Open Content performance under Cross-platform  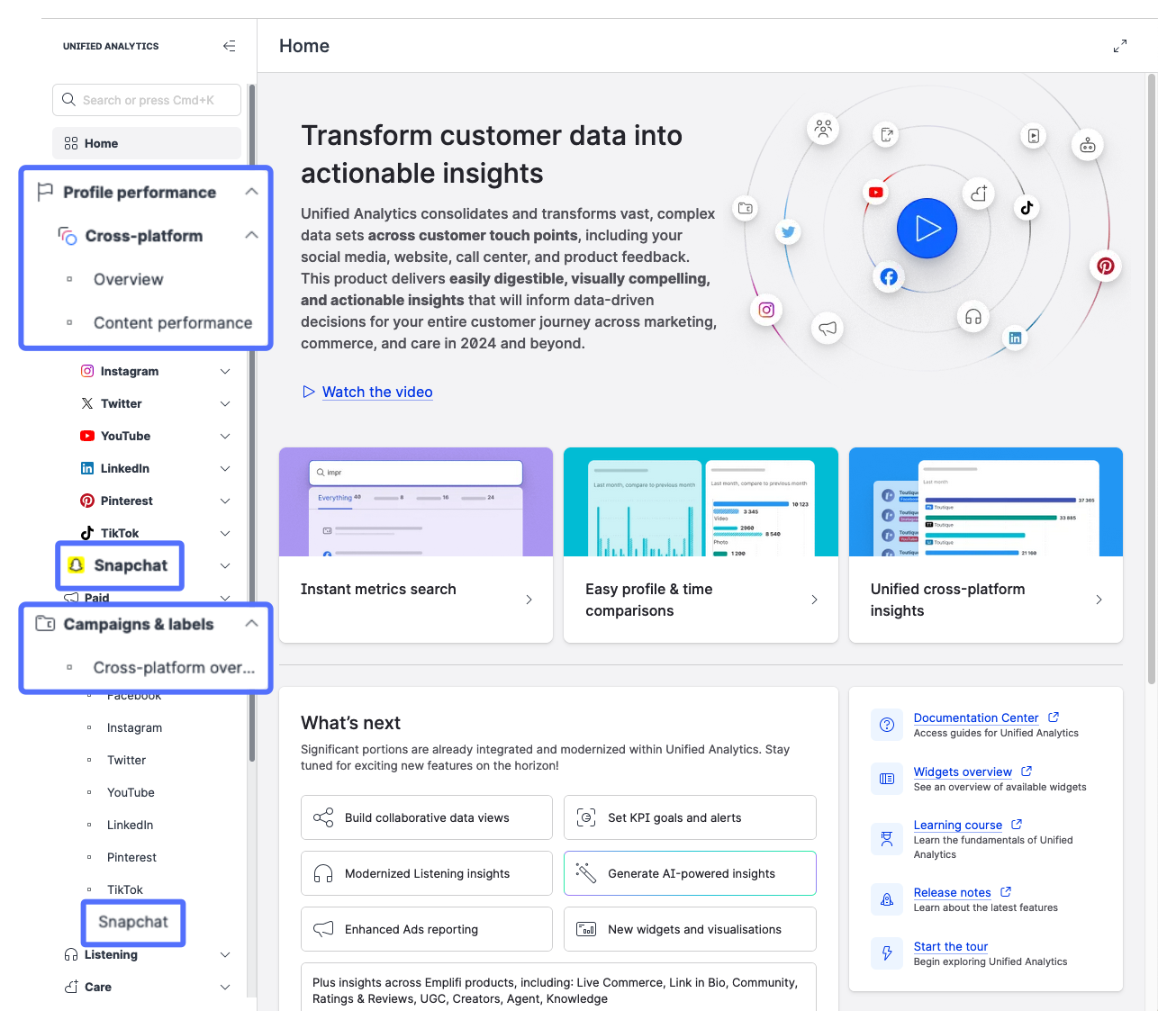pyautogui.click(x=172, y=323)
